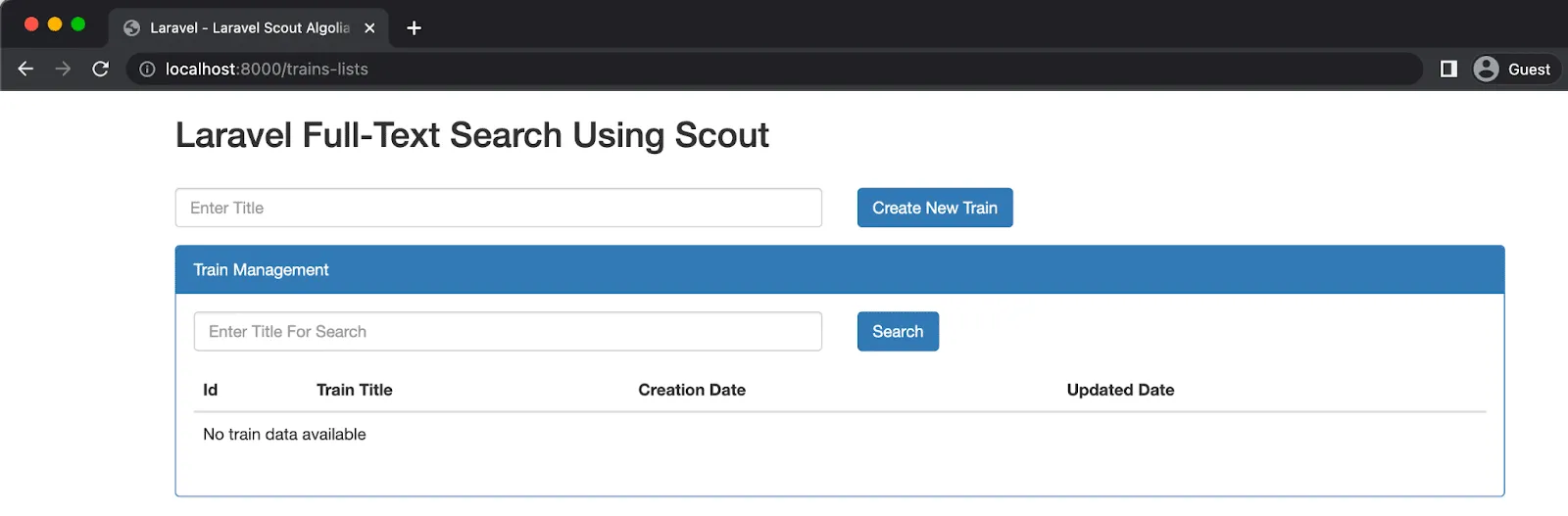The height and width of the screenshot is (516, 1568).
Task: Click the Creation Date column header
Action: 692,390
